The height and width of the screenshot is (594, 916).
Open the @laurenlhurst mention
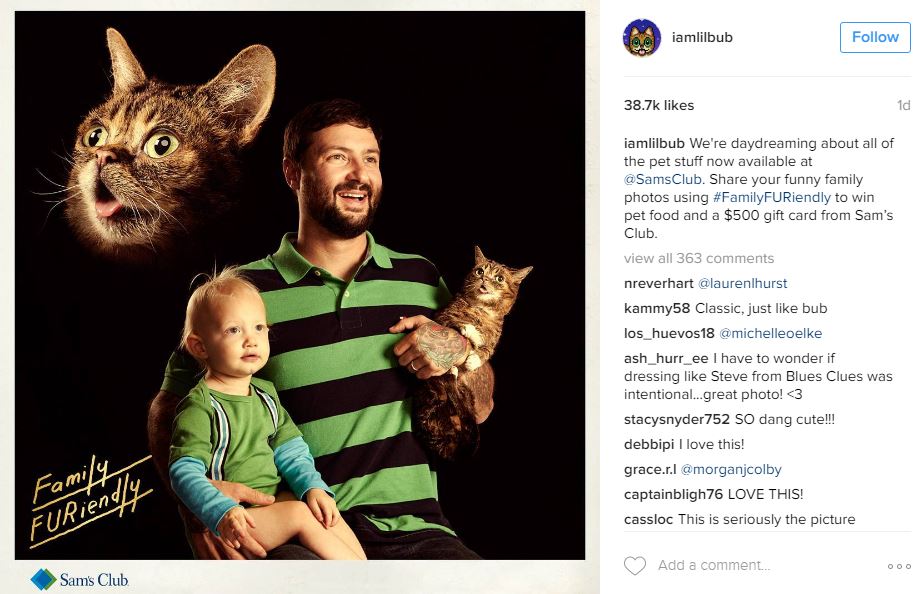(x=742, y=283)
